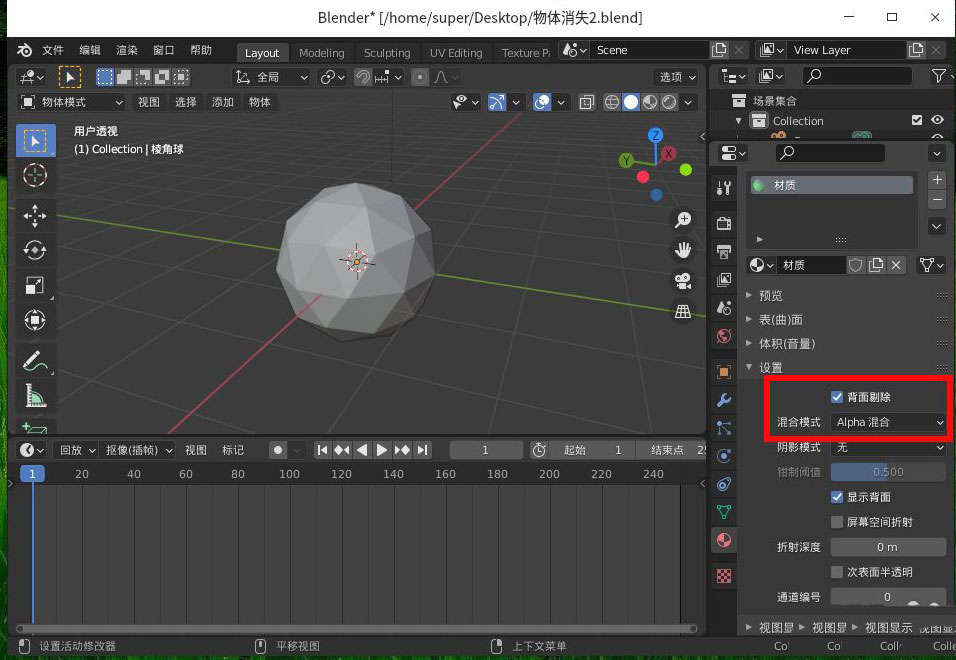The height and width of the screenshot is (660, 956).
Task: Open the viewport 添加 menu button
Action: click(223, 102)
